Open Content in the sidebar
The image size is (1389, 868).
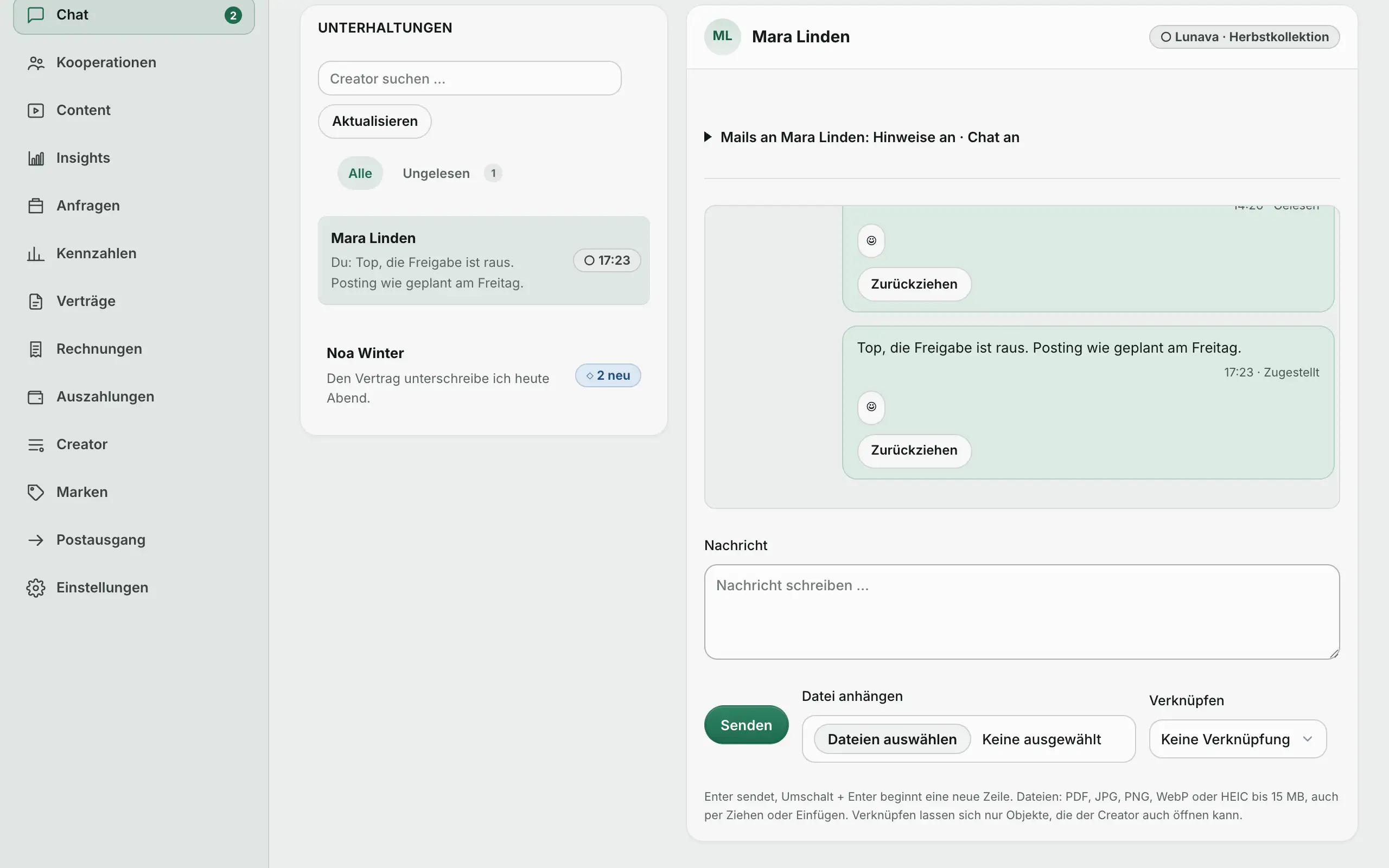click(133, 110)
